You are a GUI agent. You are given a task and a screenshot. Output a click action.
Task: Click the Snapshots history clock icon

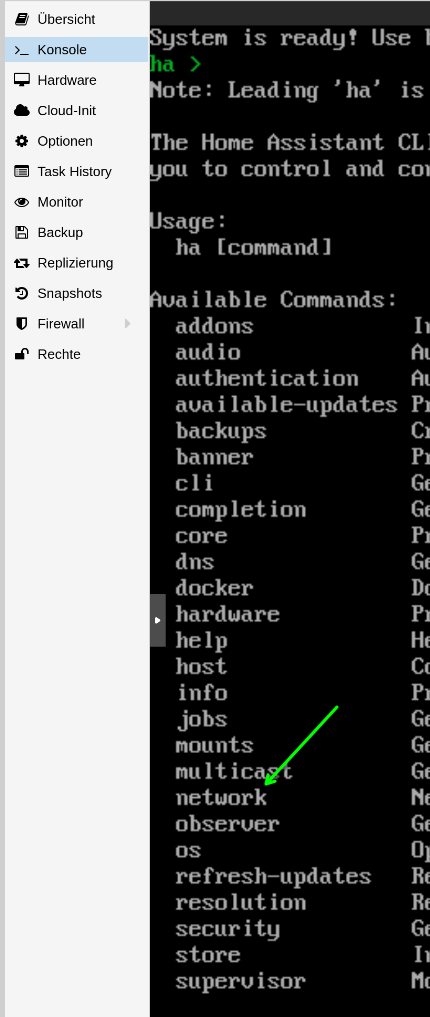21,294
